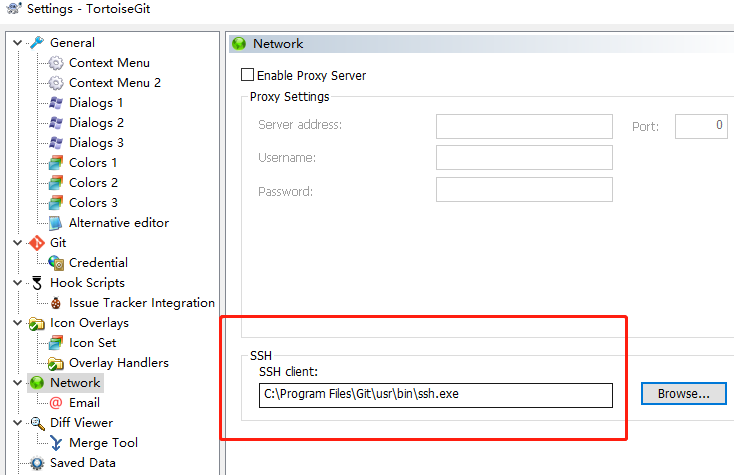Select Issue Tracker Integration entry
734x475 pixels.
(142, 303)
